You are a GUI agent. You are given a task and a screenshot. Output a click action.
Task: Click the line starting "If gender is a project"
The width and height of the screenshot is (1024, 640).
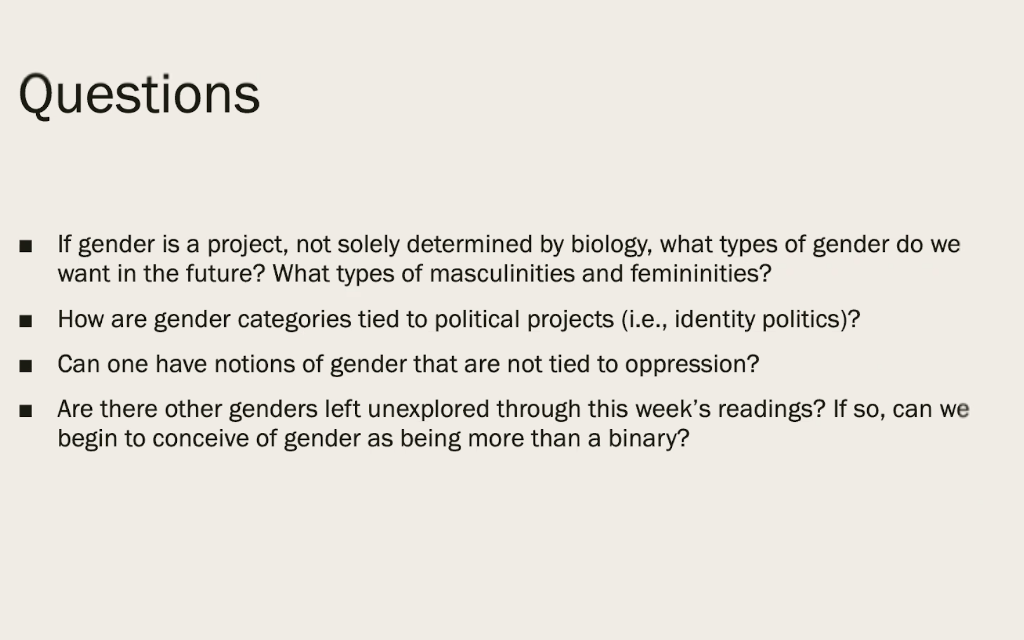(509, 245)
